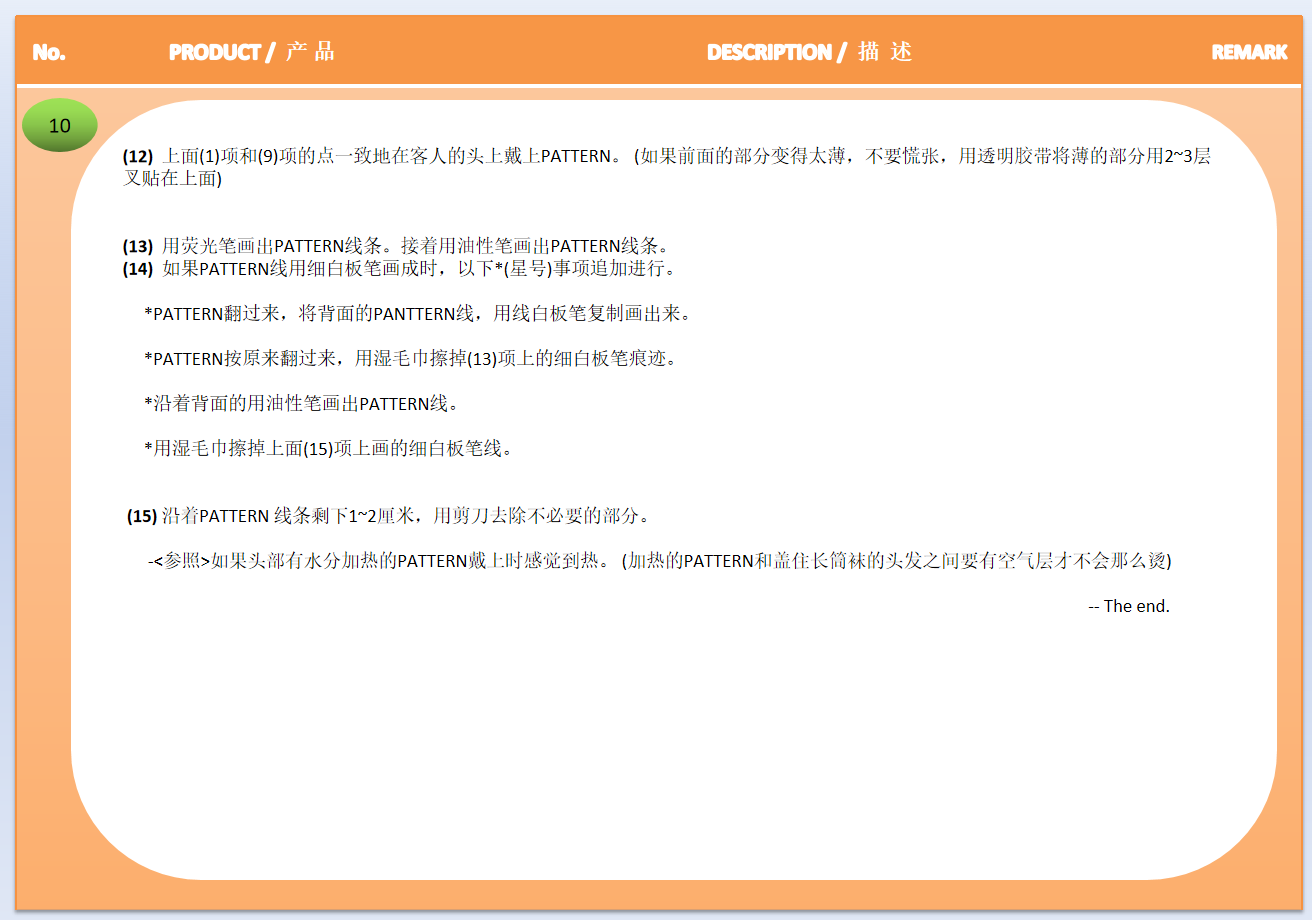Viewport: 1312px width, 920px height.
Task: Click the bold "(12)" step number
Action: [x=137, y=156]
